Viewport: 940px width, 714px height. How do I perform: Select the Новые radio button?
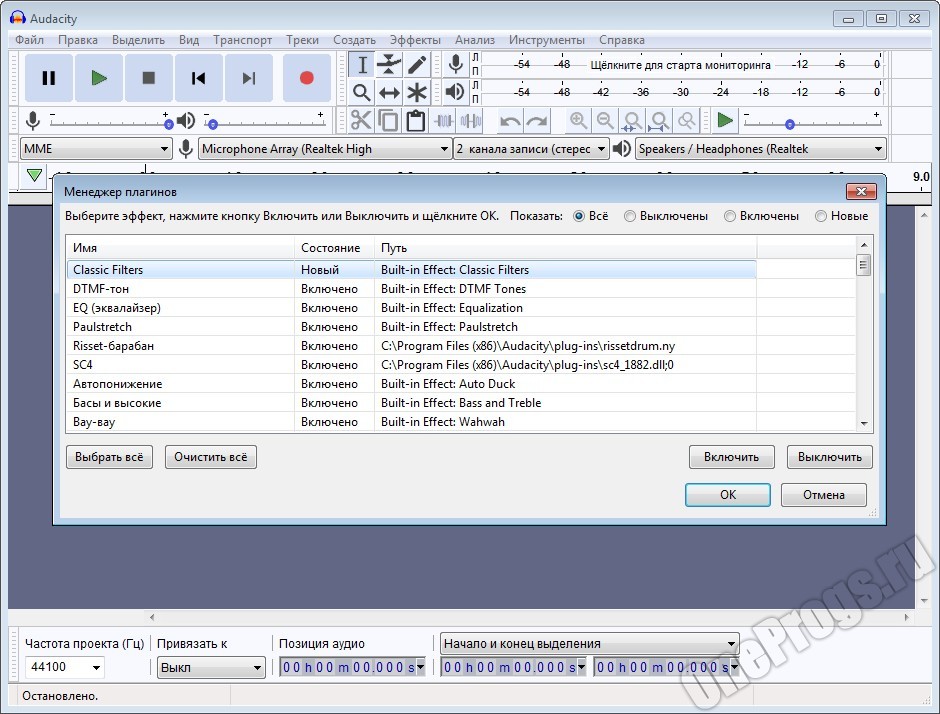821,216
